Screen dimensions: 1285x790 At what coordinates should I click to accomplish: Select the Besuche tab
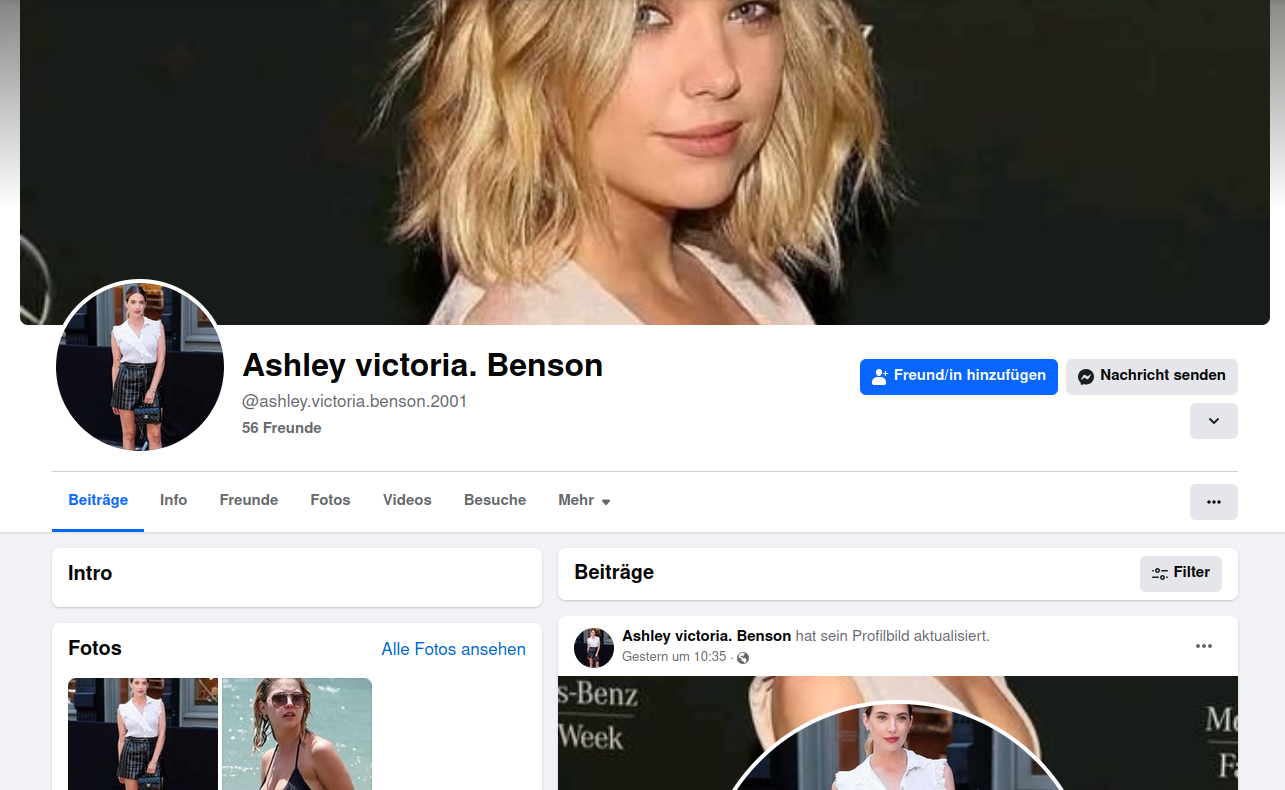click(495, 501)
